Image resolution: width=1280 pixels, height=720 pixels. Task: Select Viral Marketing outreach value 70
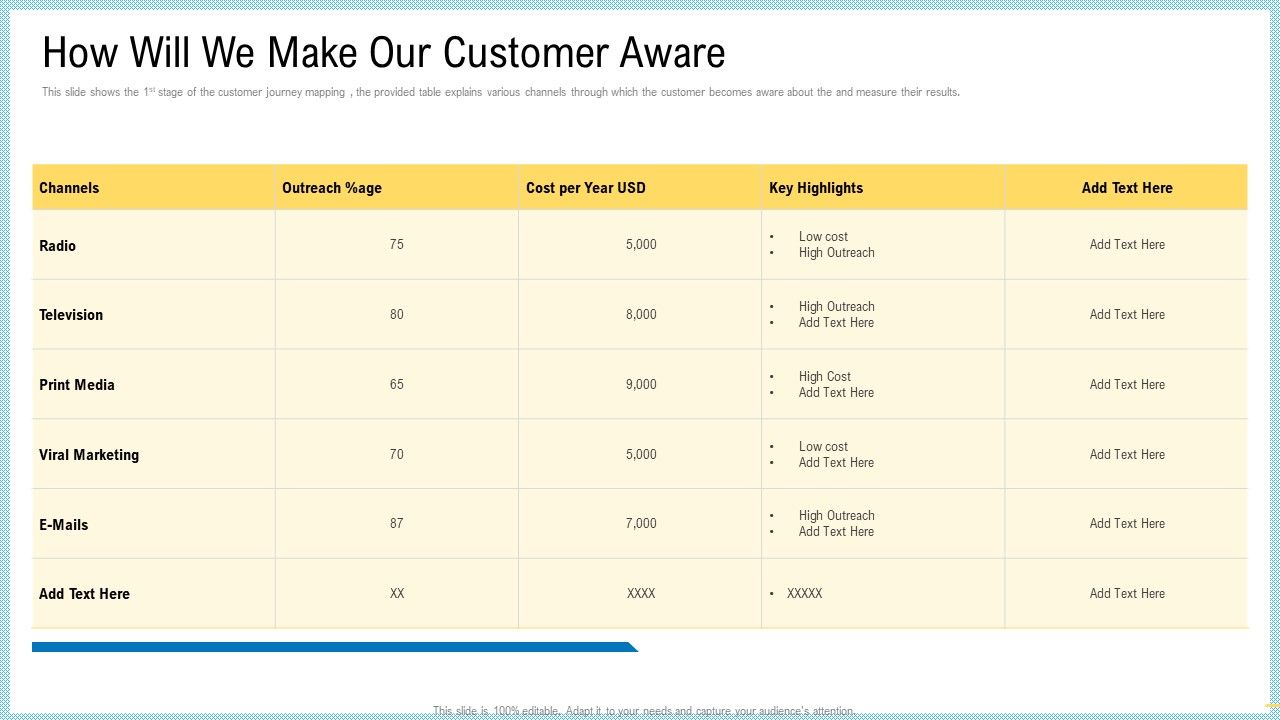[x=397, y=455]
